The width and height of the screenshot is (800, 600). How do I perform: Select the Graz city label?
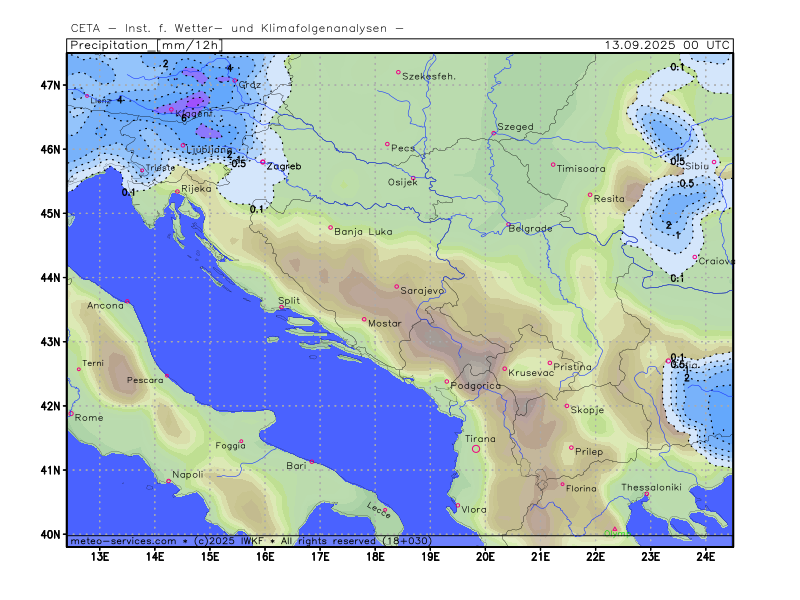click(x=250, y=85)
